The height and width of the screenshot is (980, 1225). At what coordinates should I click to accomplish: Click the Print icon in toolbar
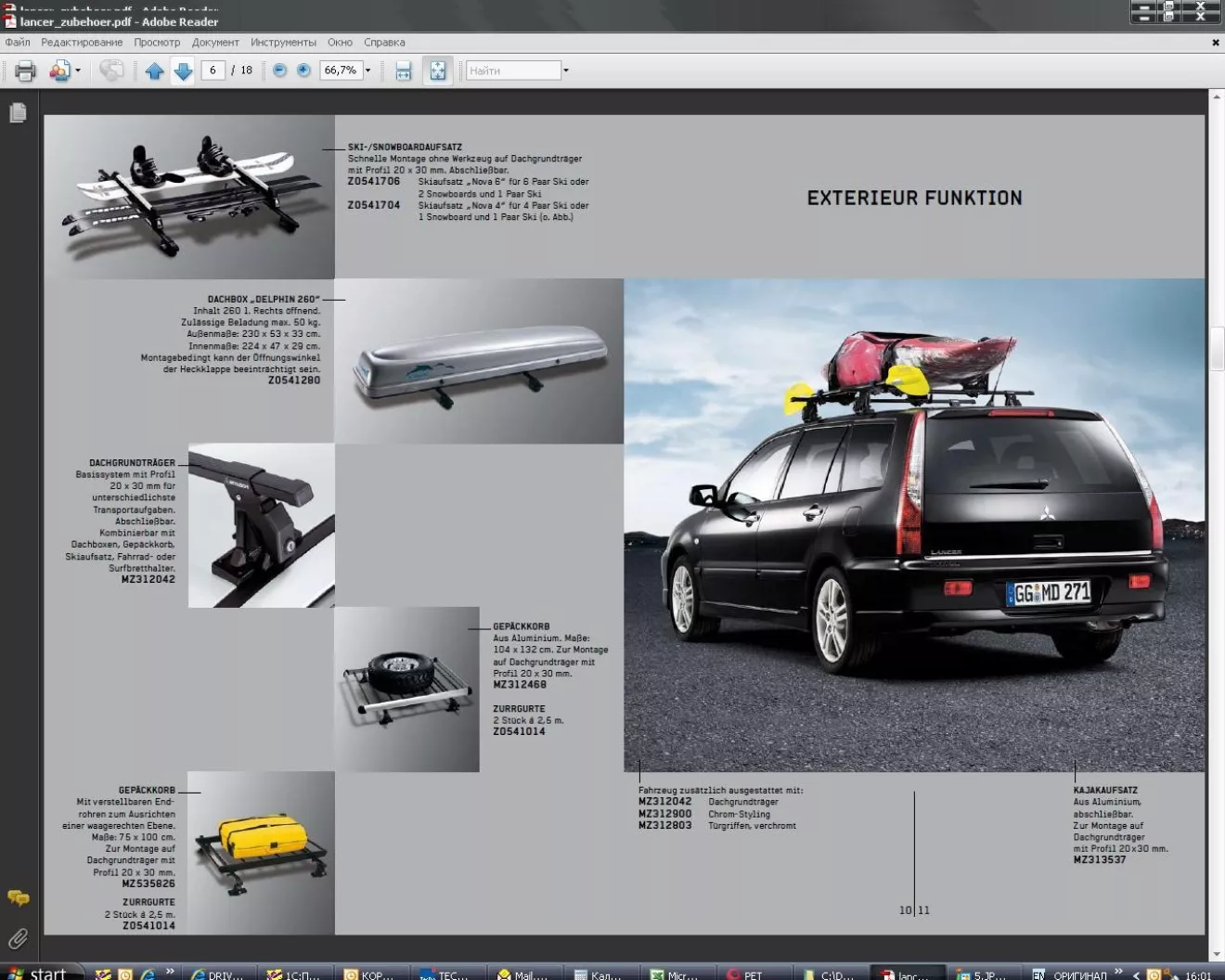pos(25,71)
